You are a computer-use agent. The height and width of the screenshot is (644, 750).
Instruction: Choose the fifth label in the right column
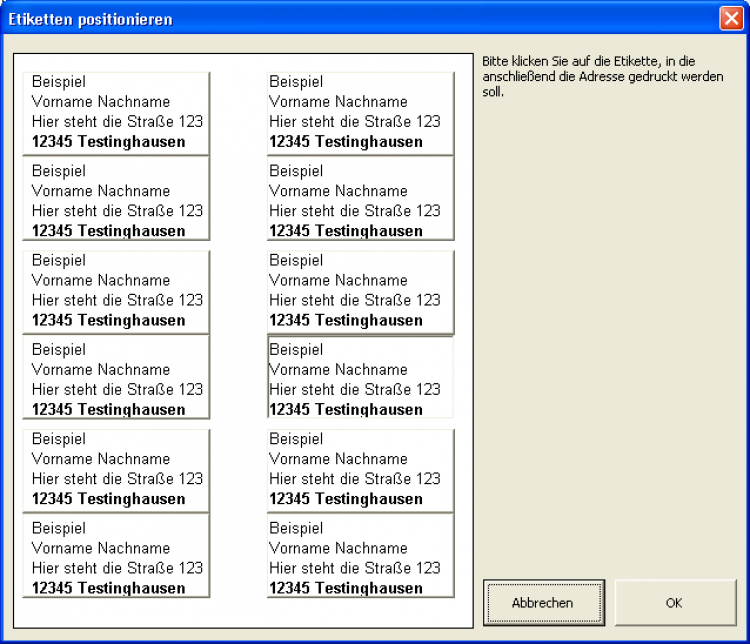(360, 469)
